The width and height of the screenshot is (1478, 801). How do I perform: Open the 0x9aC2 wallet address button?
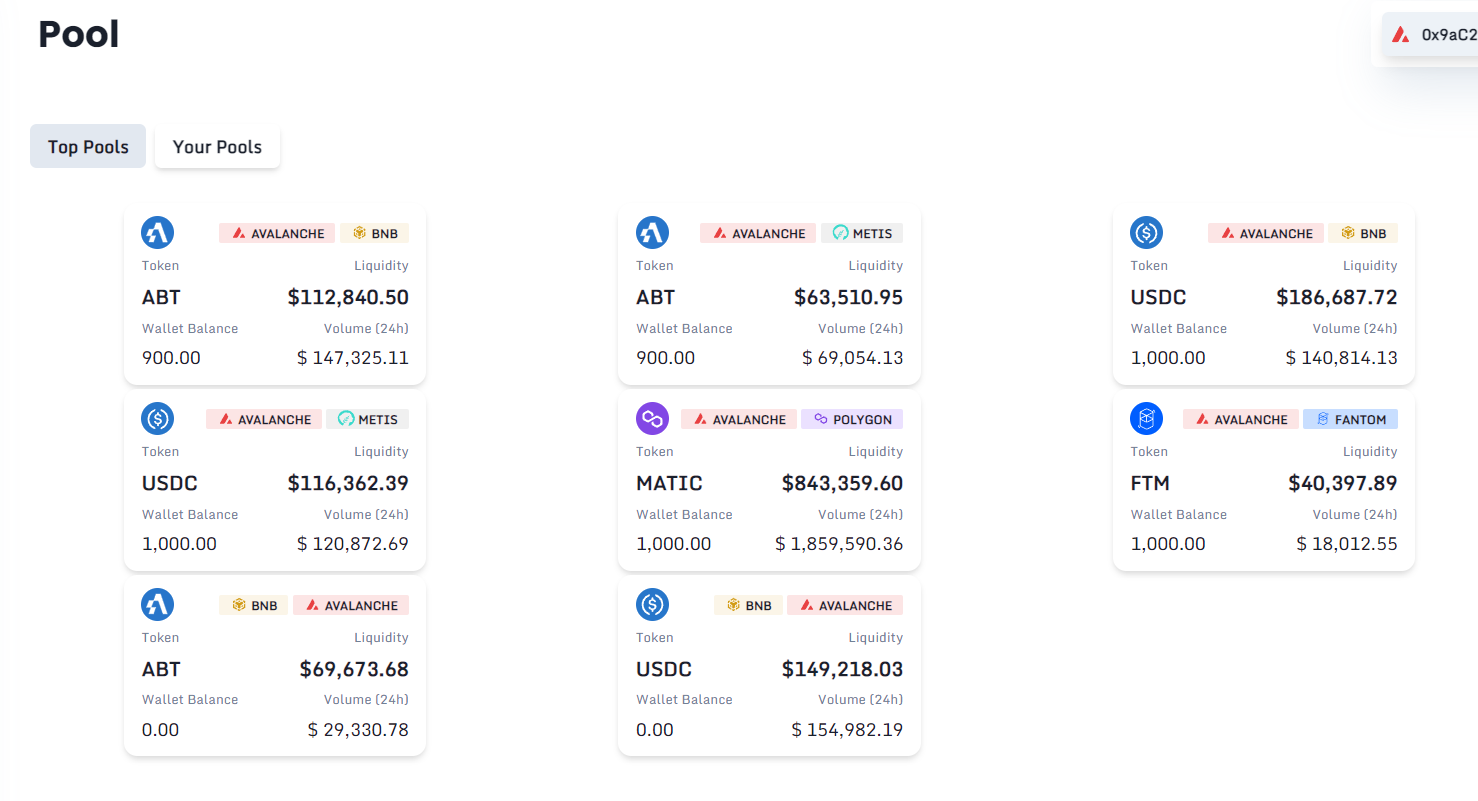pos(1431,35)
